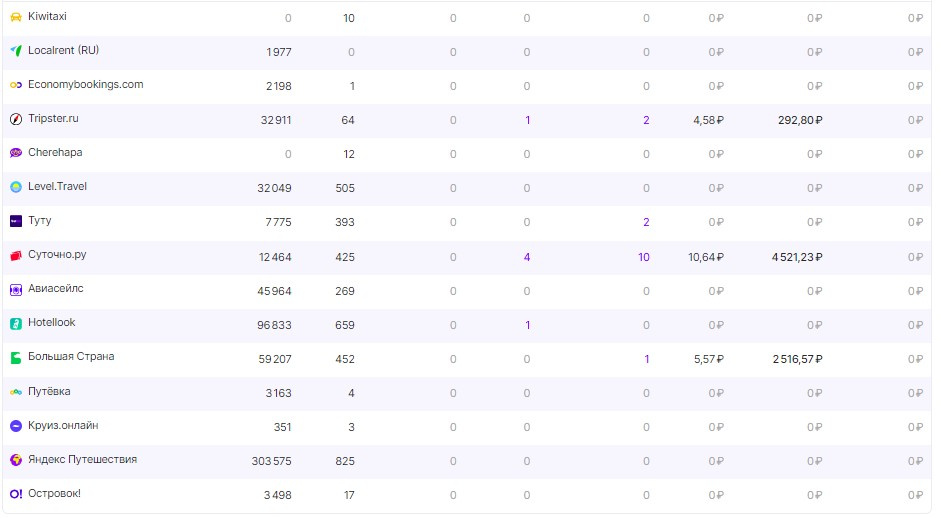Click the 7 775 value for Туту
941x518 pixels.
click(278, 222)
